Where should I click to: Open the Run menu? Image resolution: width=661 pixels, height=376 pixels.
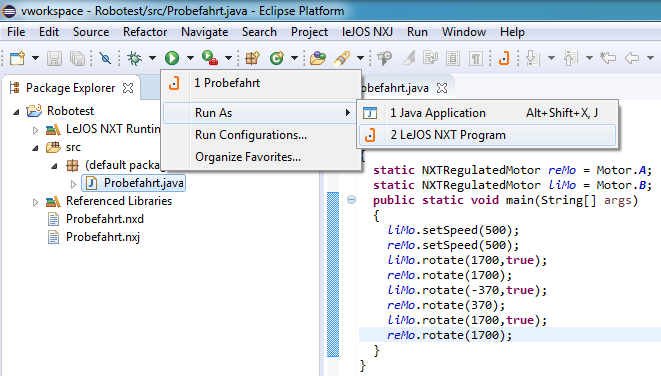point(417,32)
